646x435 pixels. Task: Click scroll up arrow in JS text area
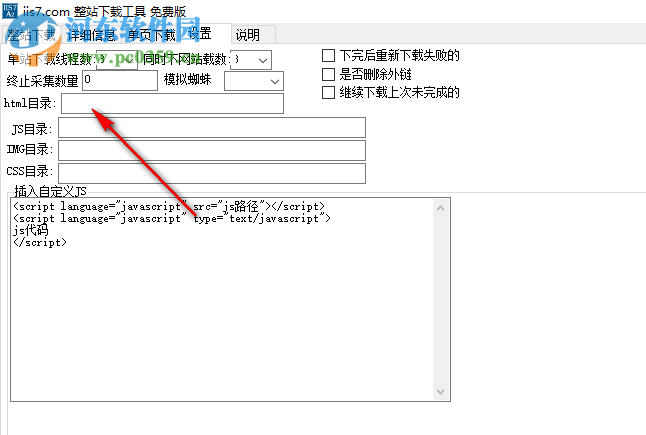[440, 208]
